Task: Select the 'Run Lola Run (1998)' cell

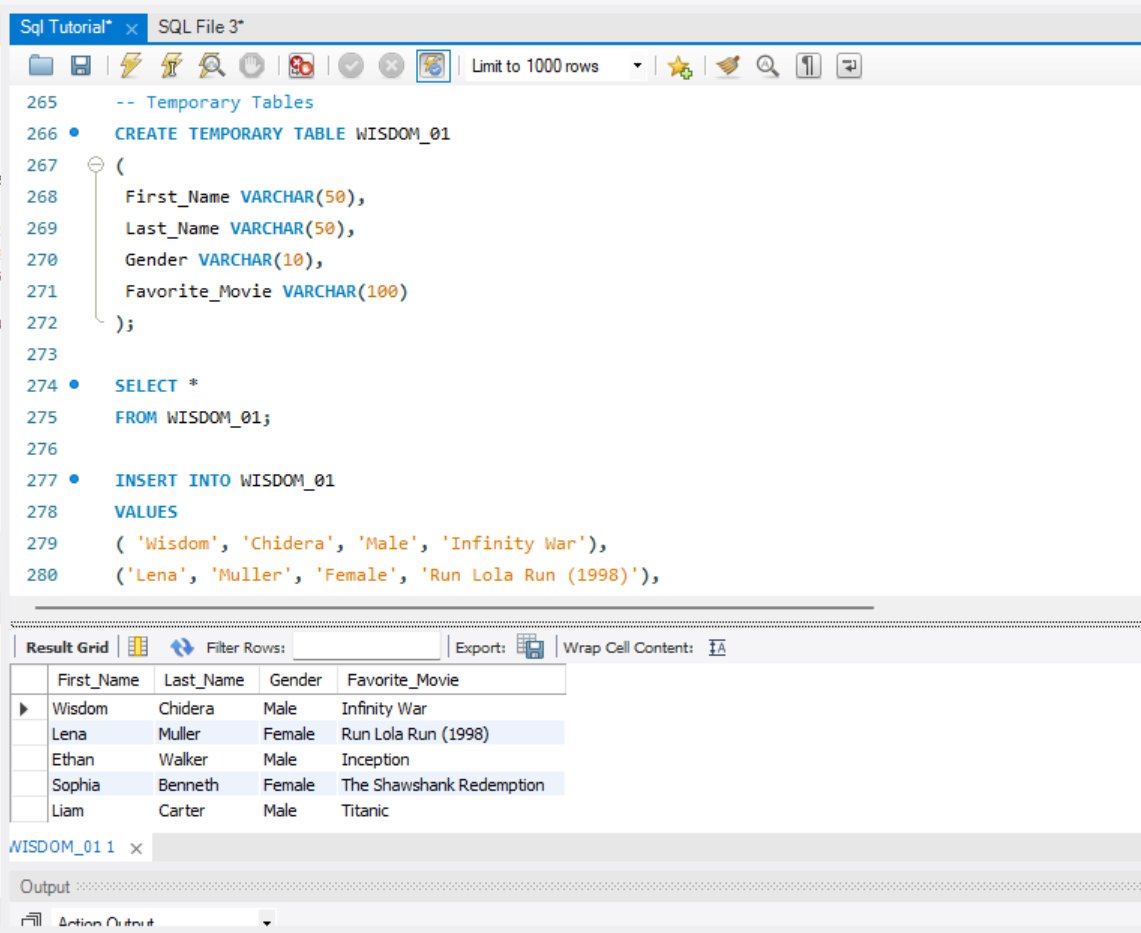Action: point(451,734)
